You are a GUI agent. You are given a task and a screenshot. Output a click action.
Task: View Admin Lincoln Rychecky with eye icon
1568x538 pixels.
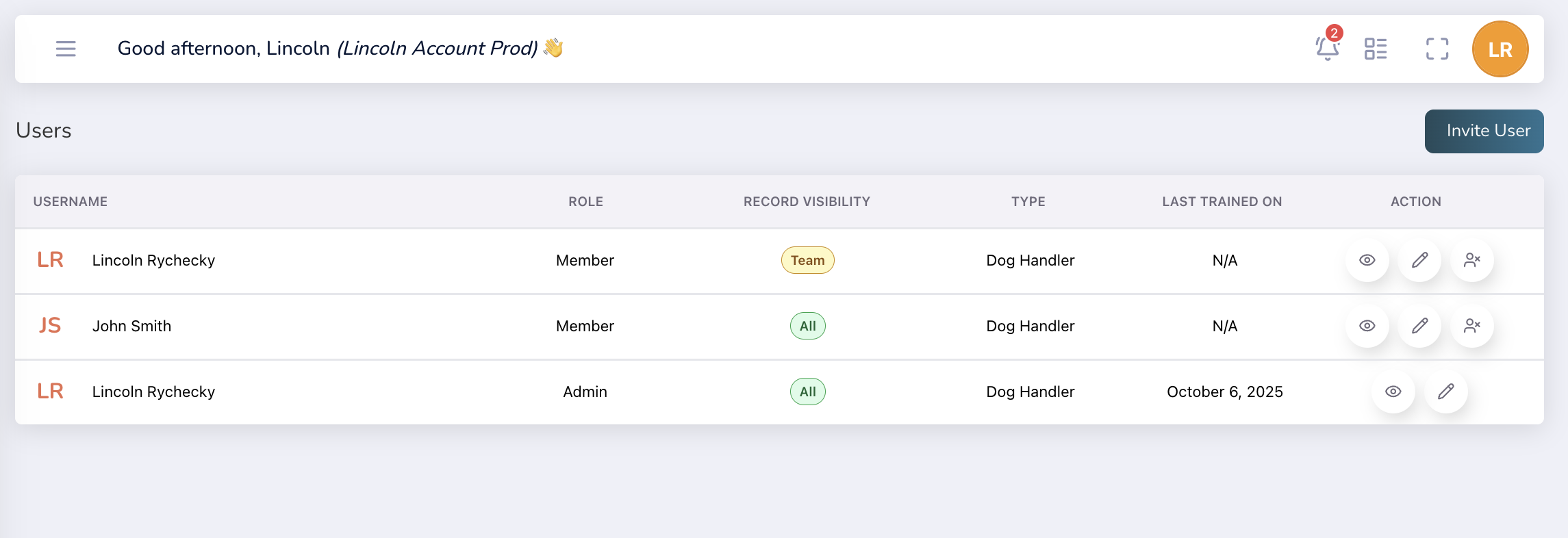tap(1393, 392)
